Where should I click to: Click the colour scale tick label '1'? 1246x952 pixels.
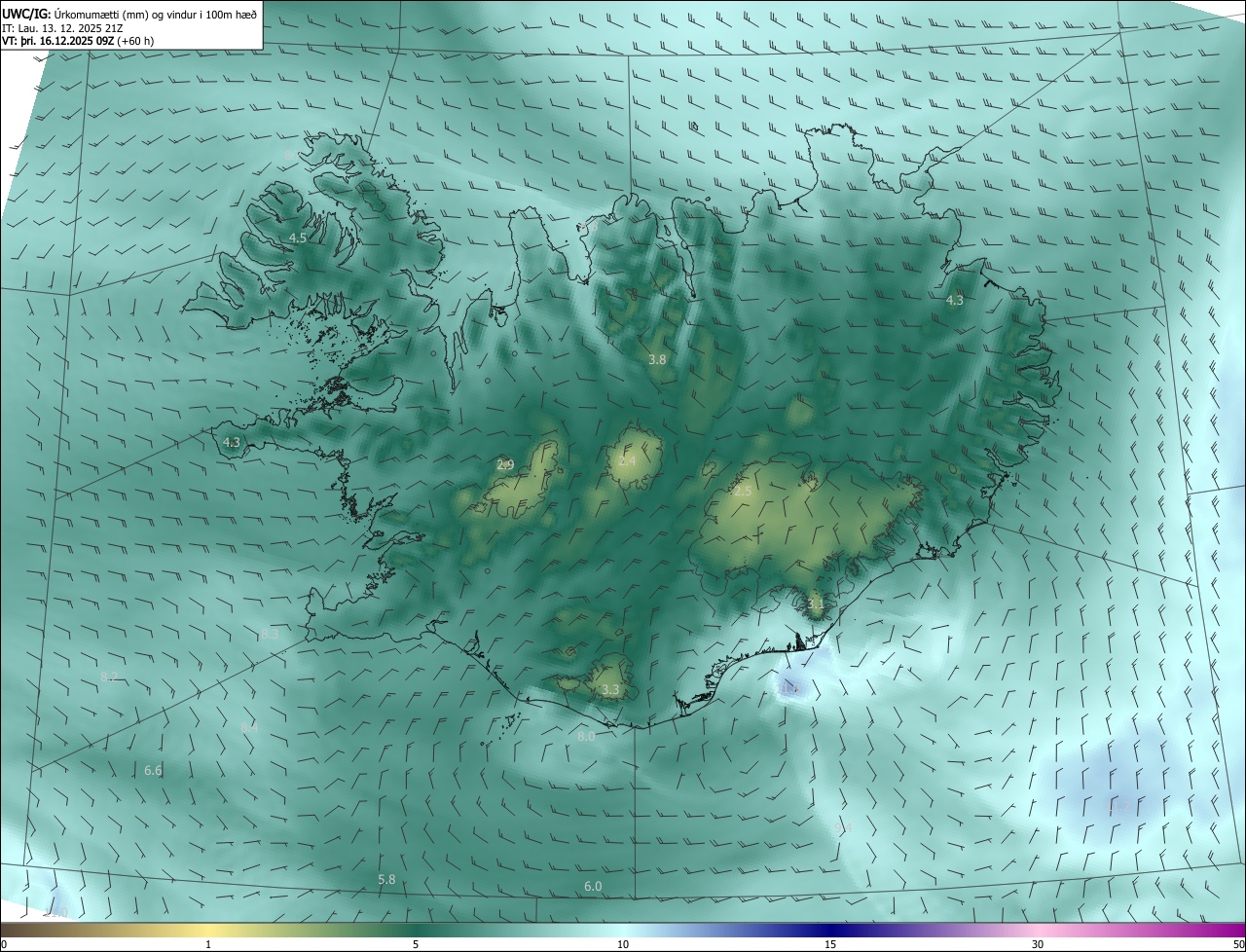pyautogui.click(x=208, y=944)
